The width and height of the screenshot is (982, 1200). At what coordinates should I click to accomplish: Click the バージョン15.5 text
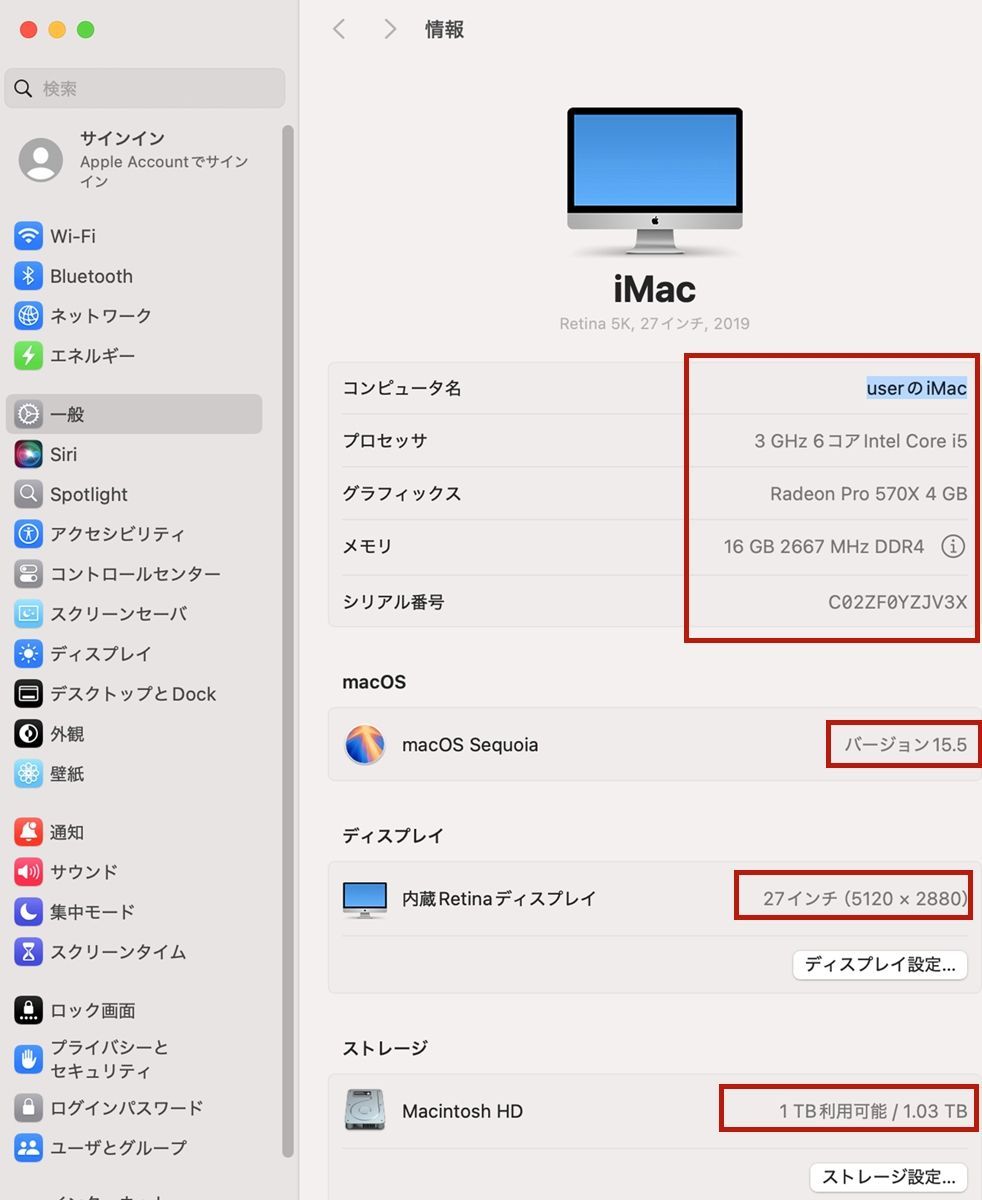pos(906,745)
